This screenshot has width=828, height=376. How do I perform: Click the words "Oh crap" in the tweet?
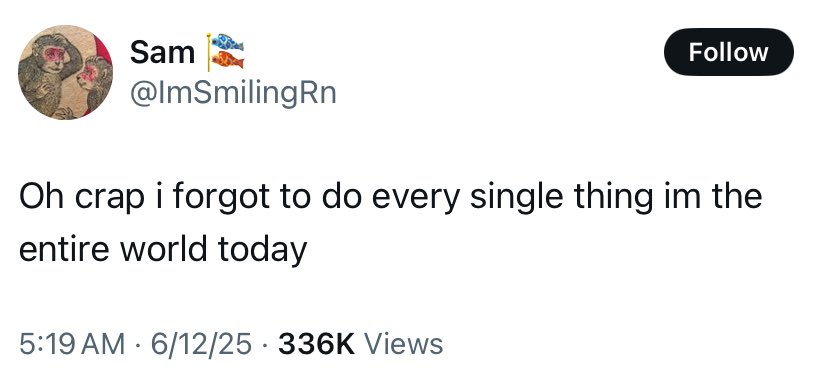(81, 197)
